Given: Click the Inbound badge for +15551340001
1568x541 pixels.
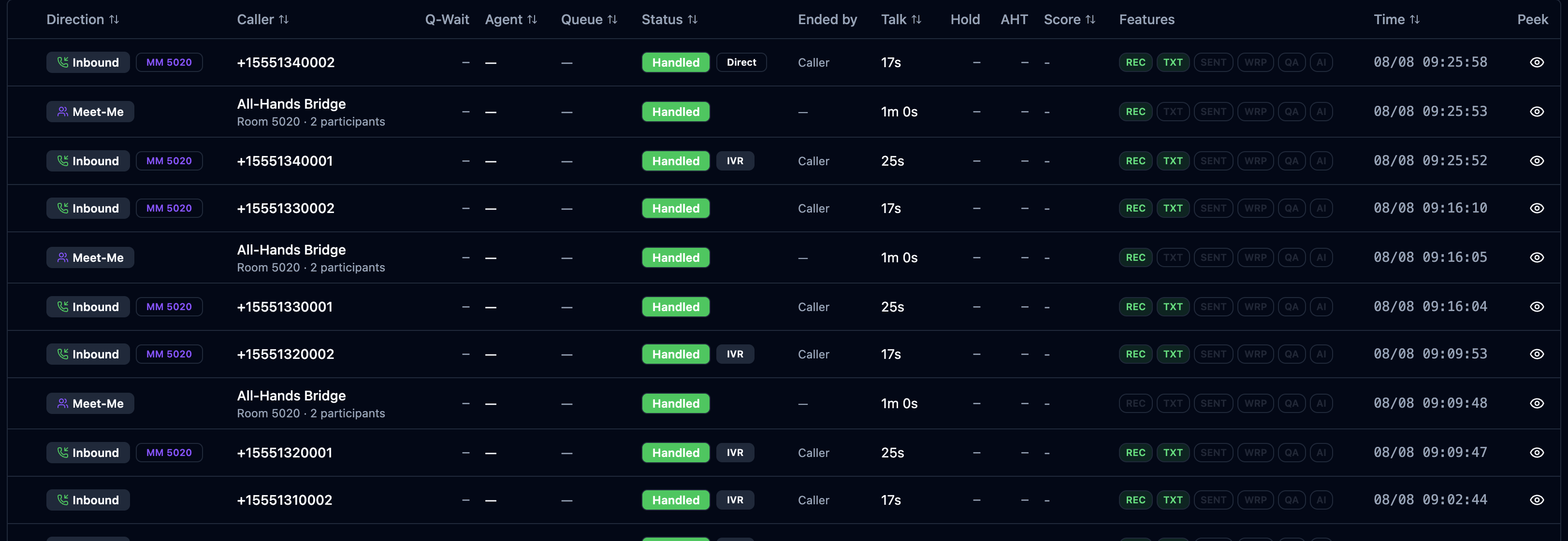Looking at the screenshot, I should (88, 161).
